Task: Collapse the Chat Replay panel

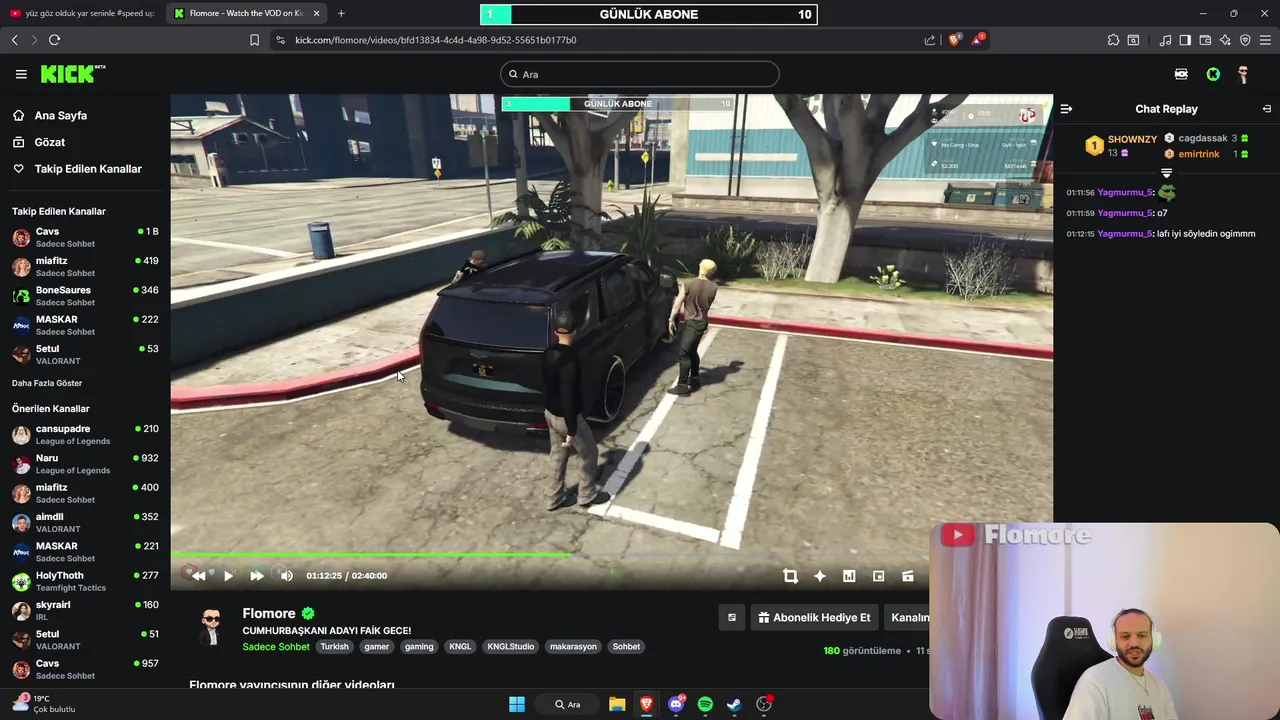Action: tap(1066, 109)
